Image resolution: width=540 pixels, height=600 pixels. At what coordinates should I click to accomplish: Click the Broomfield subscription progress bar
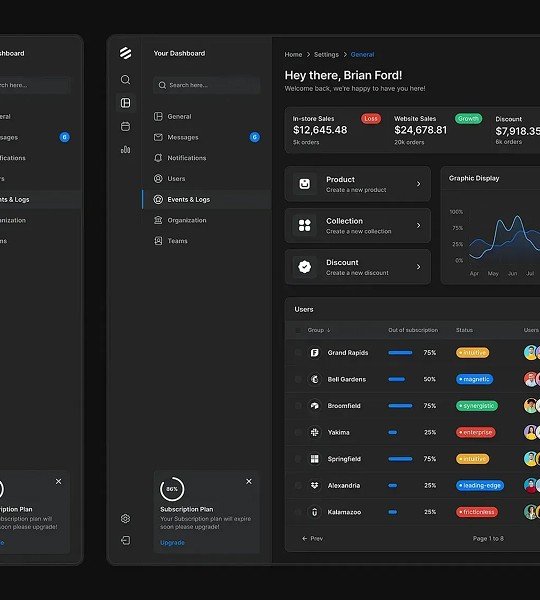click(x=400, y=406)
